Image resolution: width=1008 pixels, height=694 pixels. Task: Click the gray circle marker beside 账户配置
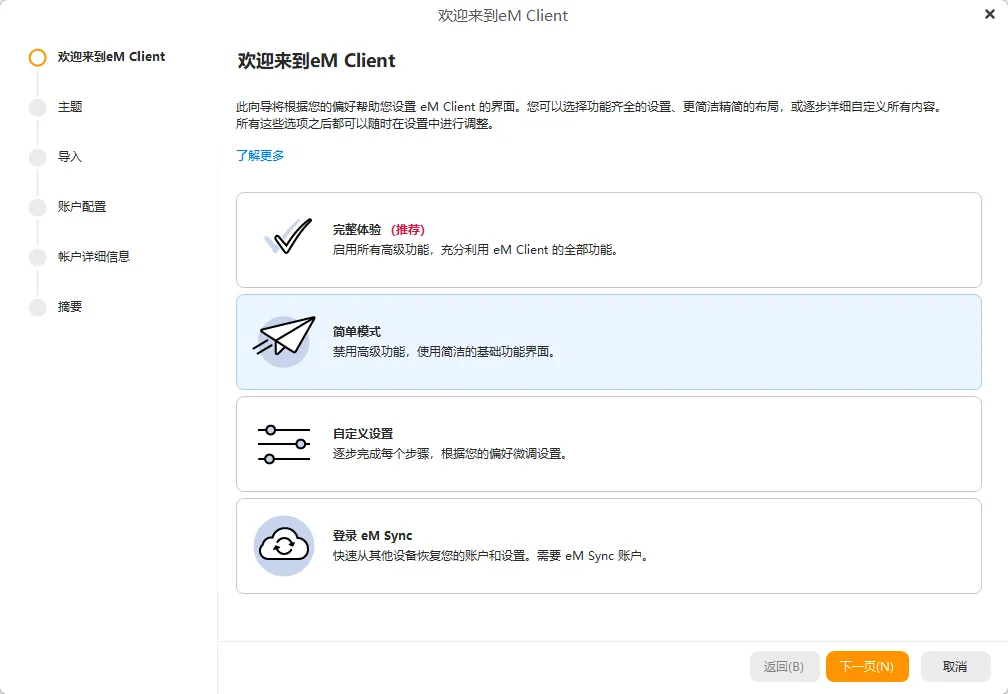[x=37, y=208]
